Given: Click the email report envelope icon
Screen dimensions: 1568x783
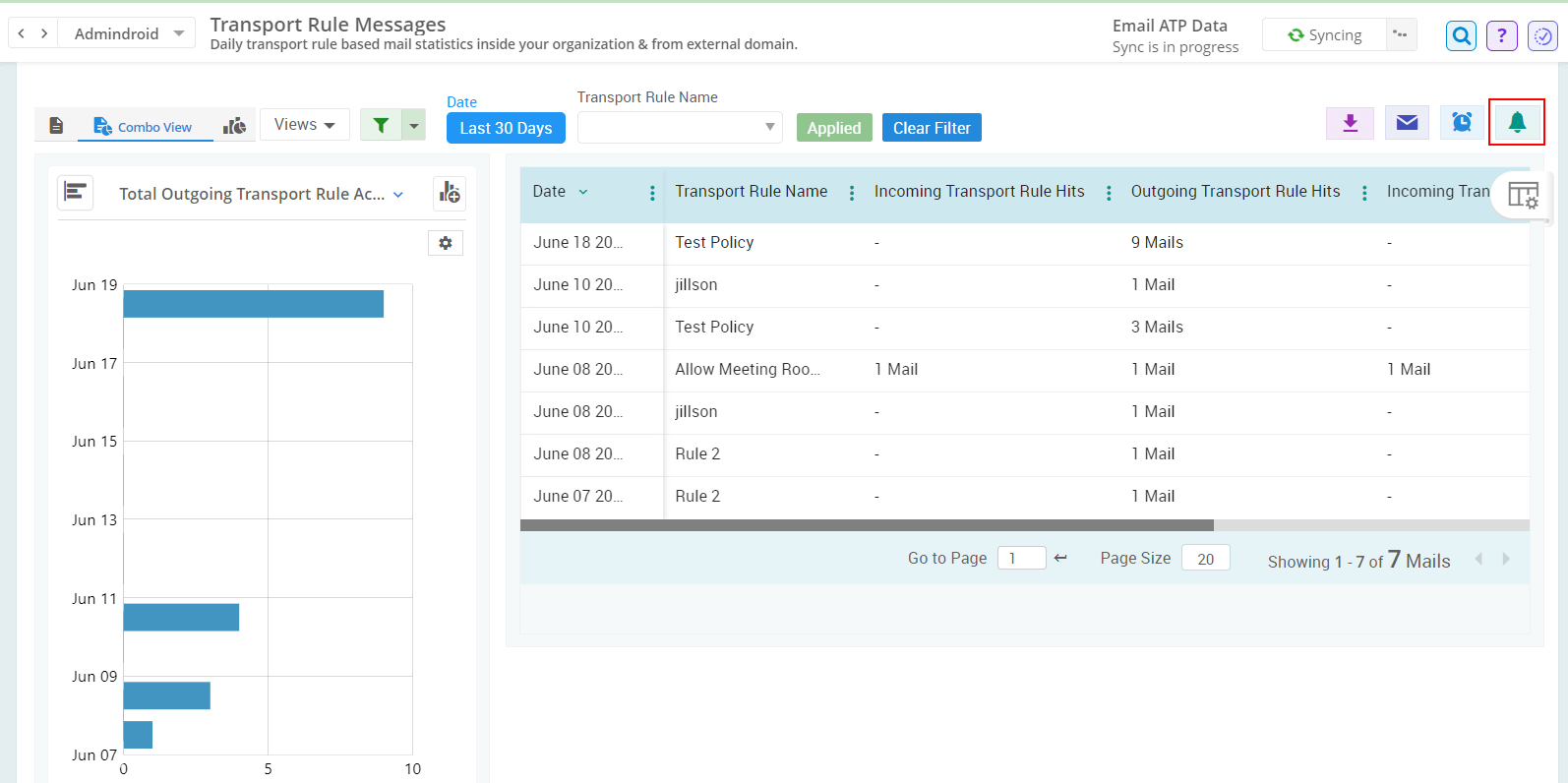Looking at the screenshot, I should 1407,123.
